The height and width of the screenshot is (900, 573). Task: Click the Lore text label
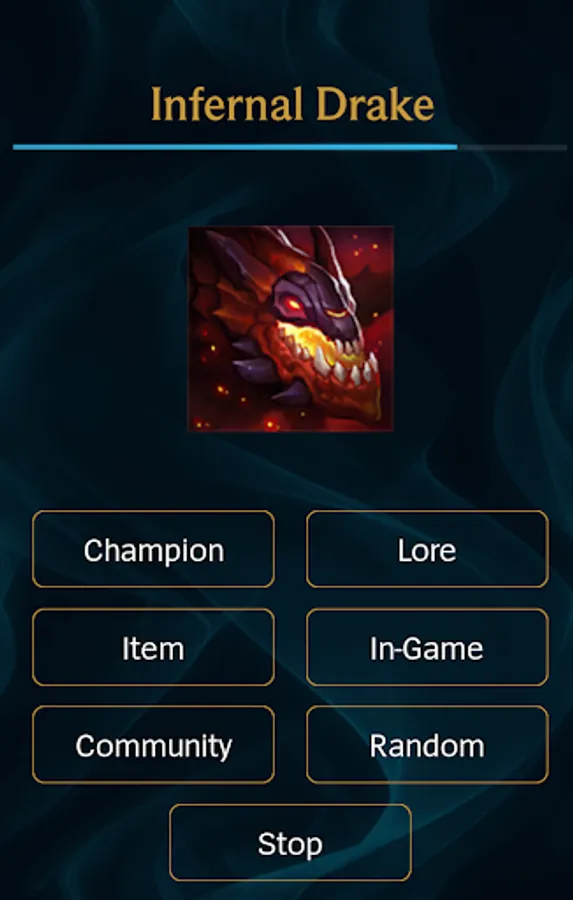[x=427, y=550]
